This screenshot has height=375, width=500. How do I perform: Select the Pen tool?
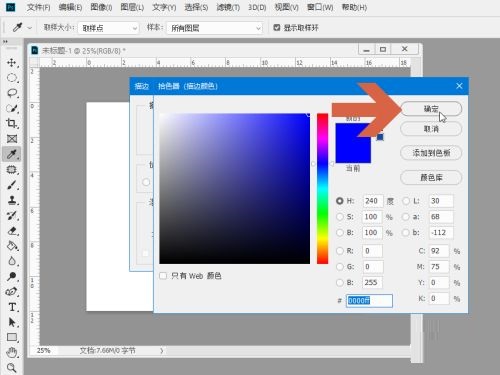point(12,292)
